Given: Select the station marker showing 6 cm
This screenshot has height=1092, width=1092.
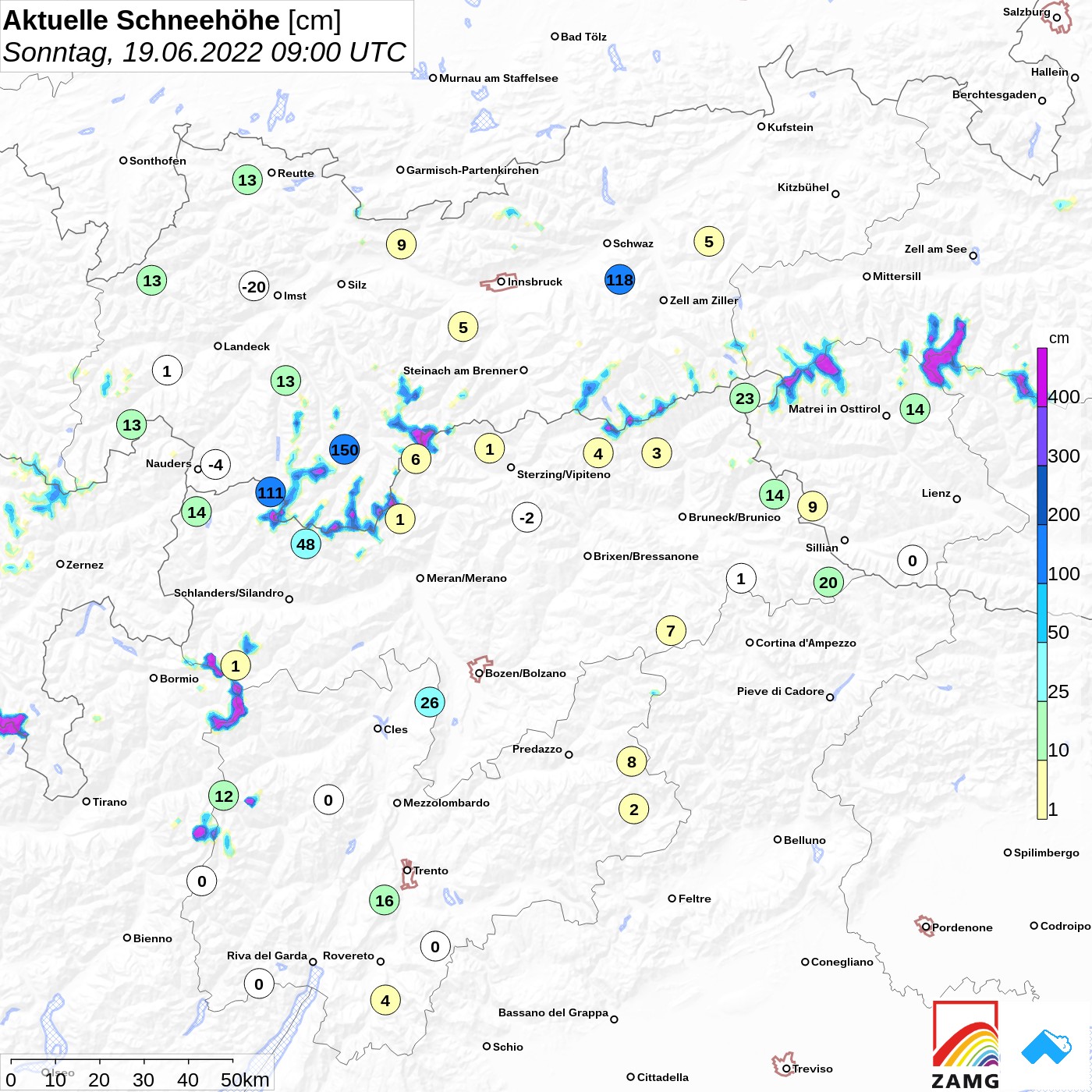Looking at the screenshot, I should pos(416,459).
